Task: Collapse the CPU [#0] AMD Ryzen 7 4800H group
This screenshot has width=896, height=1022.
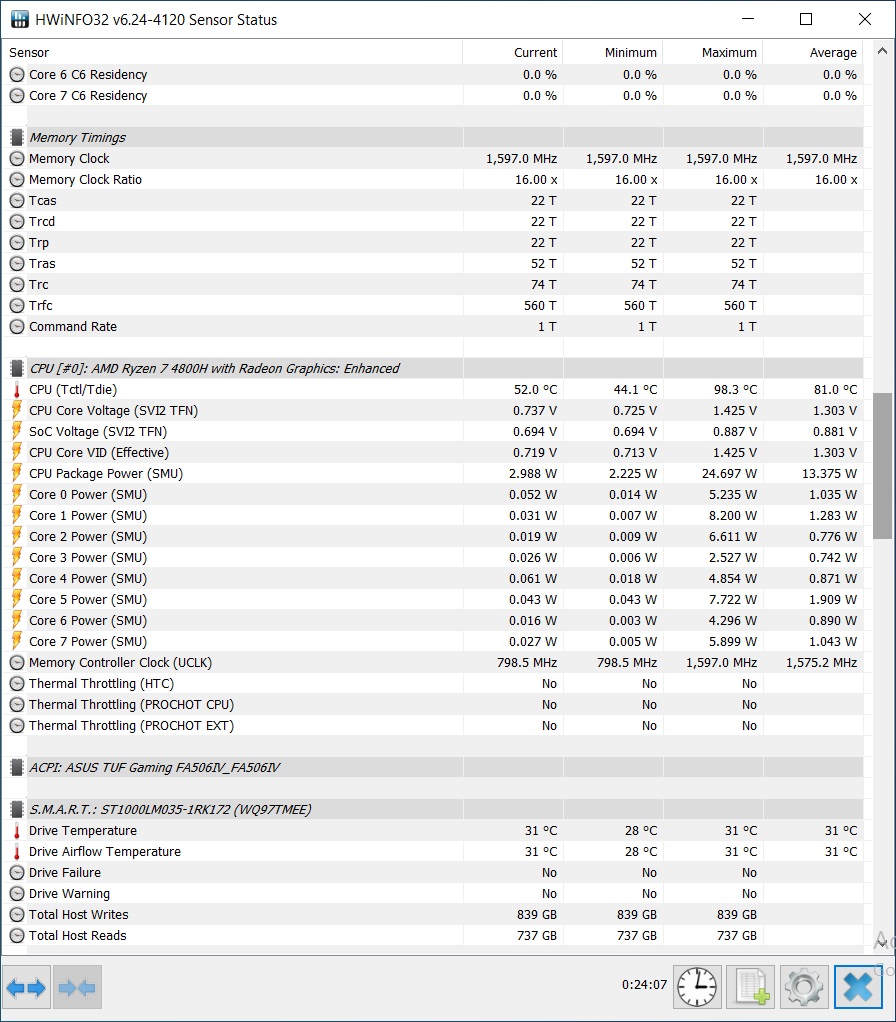Action: coord(17,368)
